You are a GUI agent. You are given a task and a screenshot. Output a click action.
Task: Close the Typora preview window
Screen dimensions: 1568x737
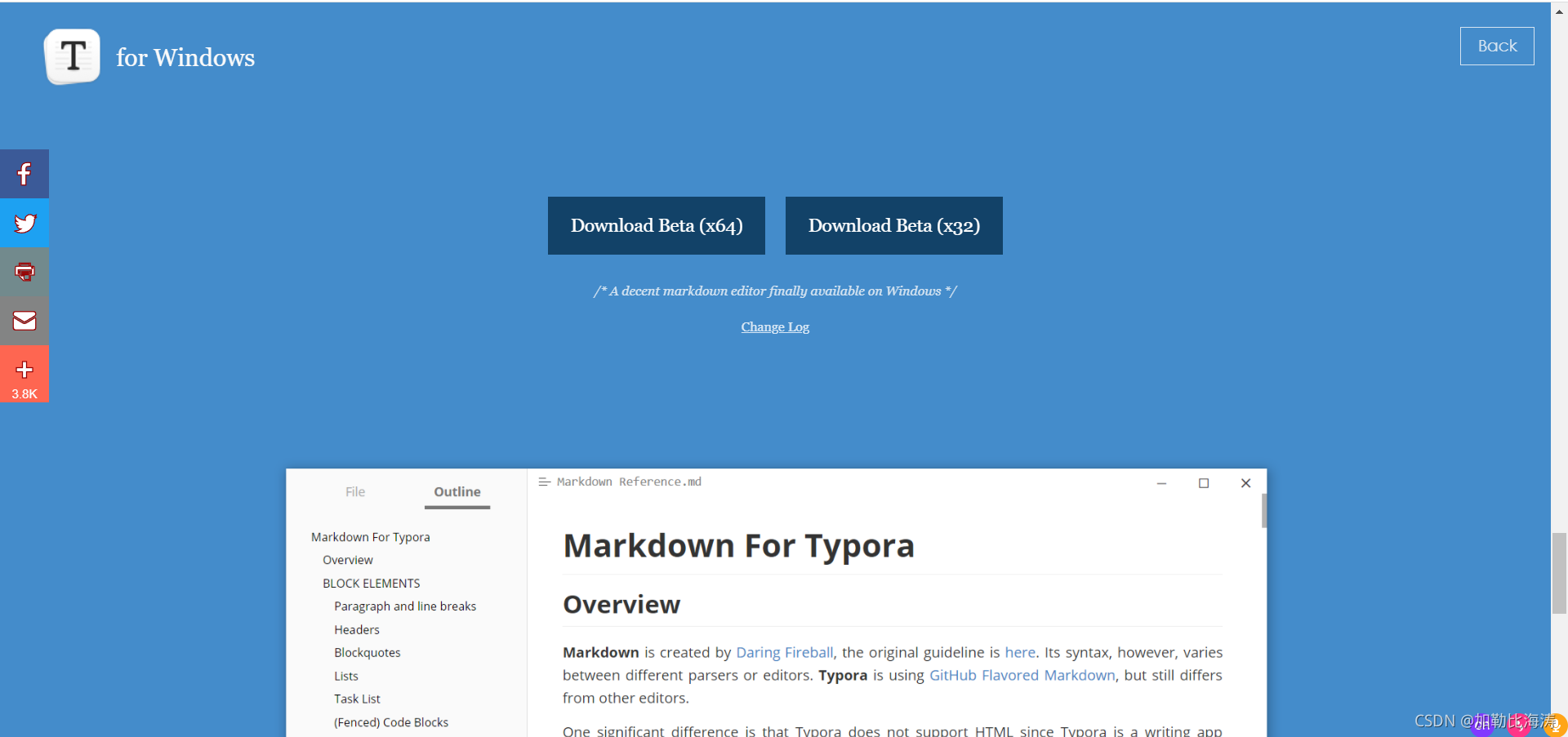[x=1246, y=483]
